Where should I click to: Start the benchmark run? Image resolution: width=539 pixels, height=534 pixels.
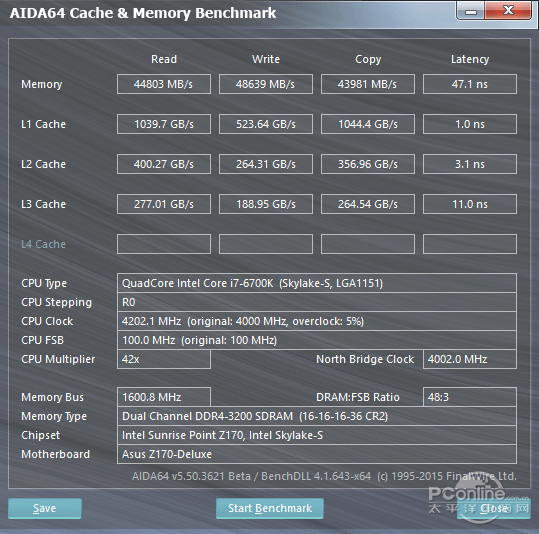click(270, 508)
